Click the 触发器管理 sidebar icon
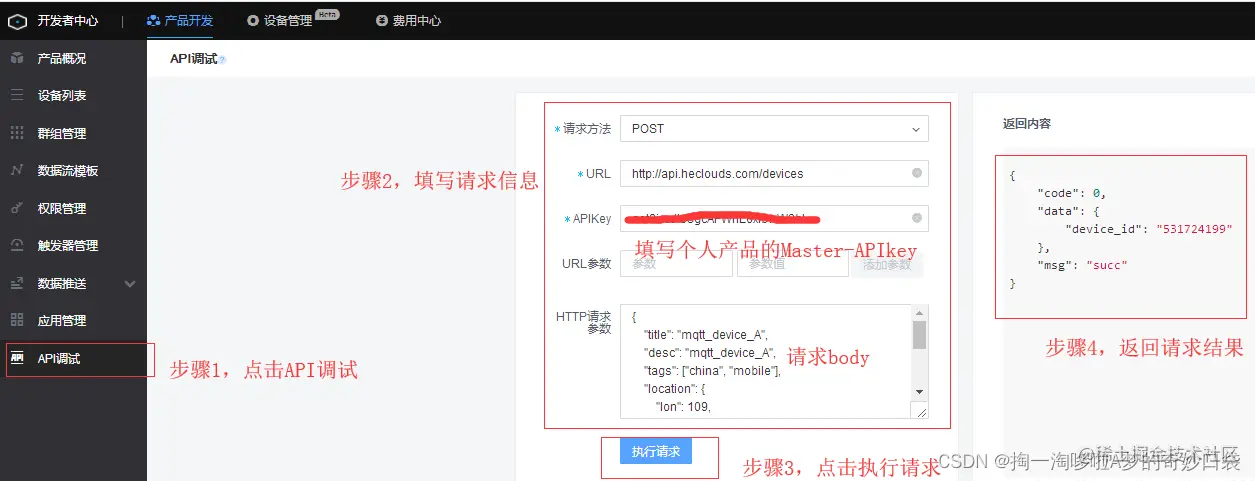 (x=17, y=245)
